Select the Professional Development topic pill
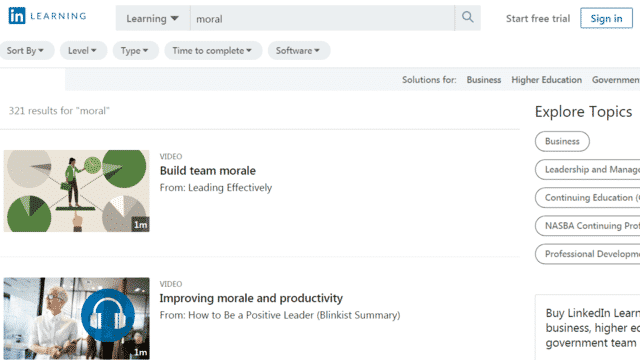The width and height of the screenshot is (640, 360). (588, 254)
